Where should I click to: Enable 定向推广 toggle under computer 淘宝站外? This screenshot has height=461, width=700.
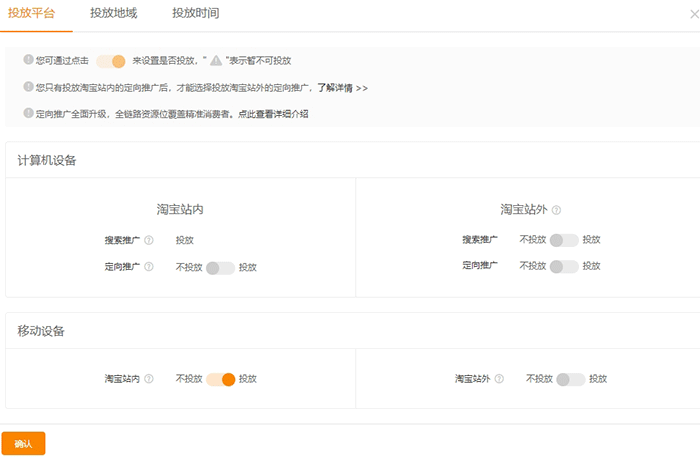[564, 267]
